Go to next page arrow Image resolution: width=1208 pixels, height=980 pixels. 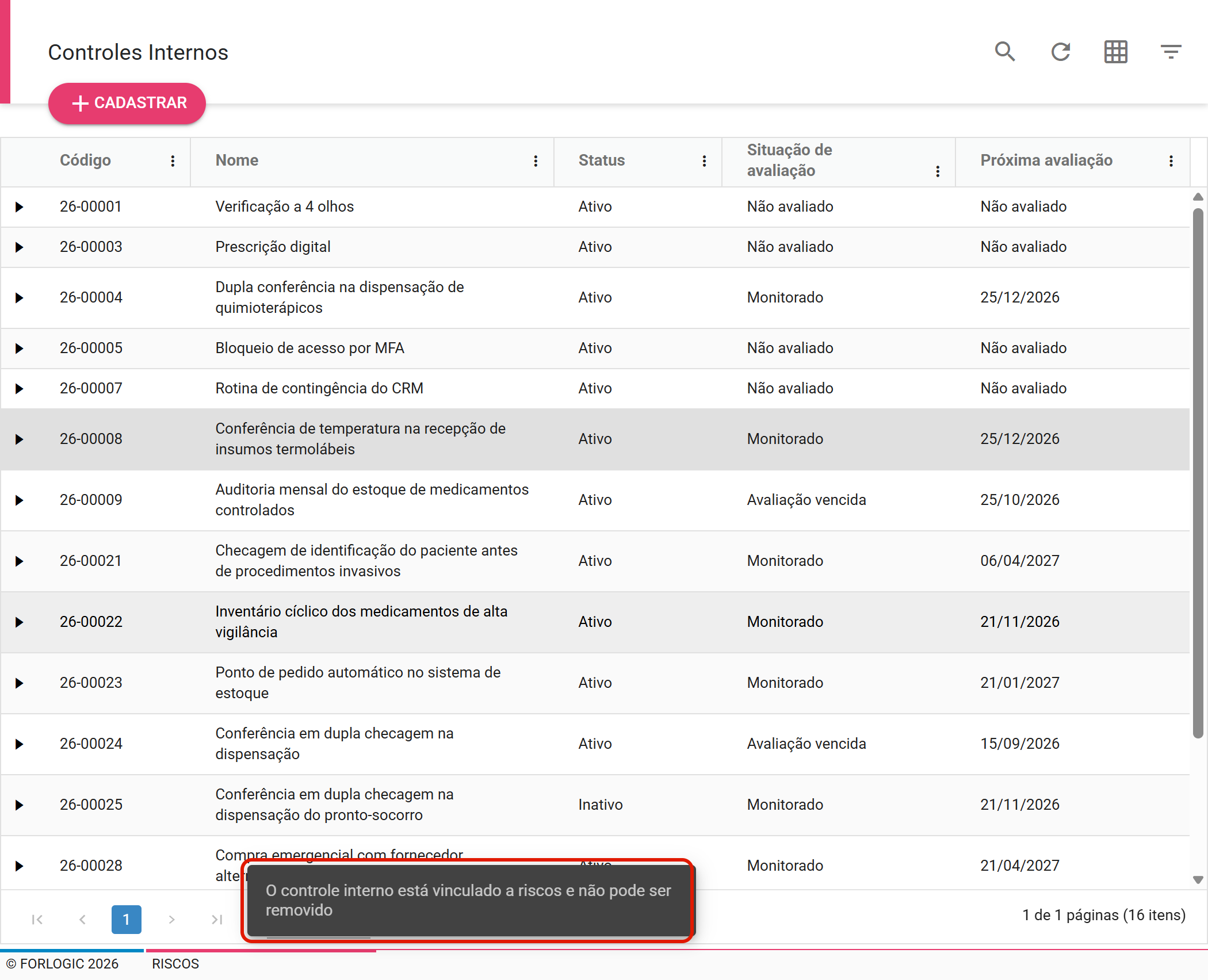171,920
